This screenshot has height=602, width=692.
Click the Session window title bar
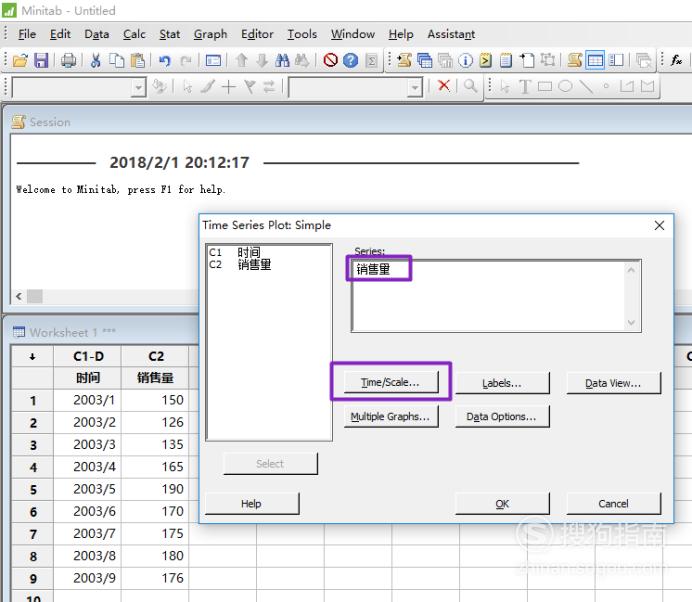[x=349, y=122]
